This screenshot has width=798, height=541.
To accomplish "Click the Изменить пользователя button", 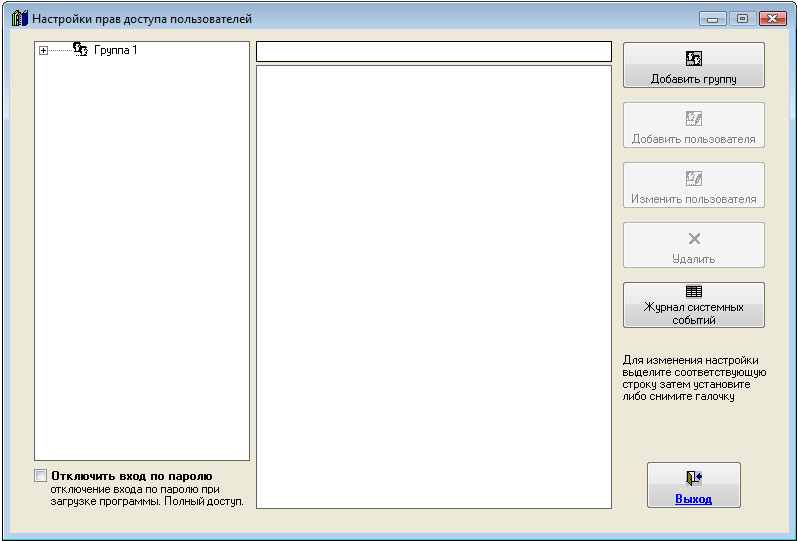I will pyautogui.click(x=694, y=185).
